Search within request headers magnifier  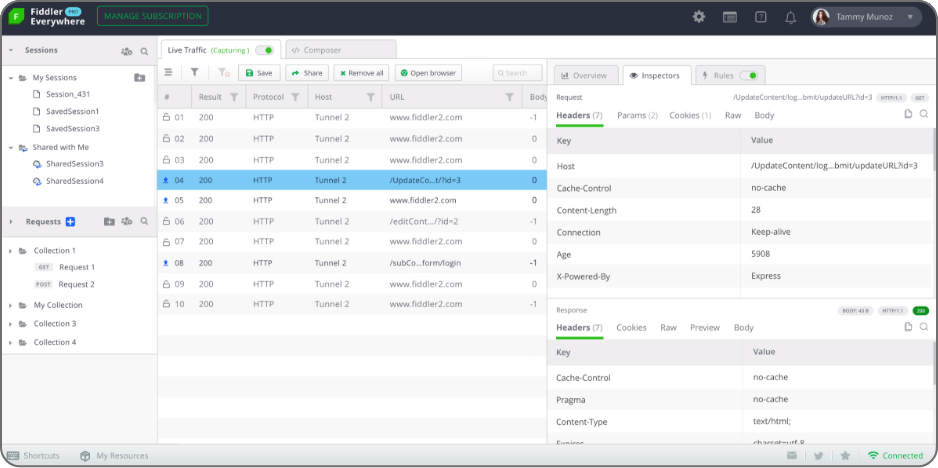pyautogui.click(x=924, y=114)
